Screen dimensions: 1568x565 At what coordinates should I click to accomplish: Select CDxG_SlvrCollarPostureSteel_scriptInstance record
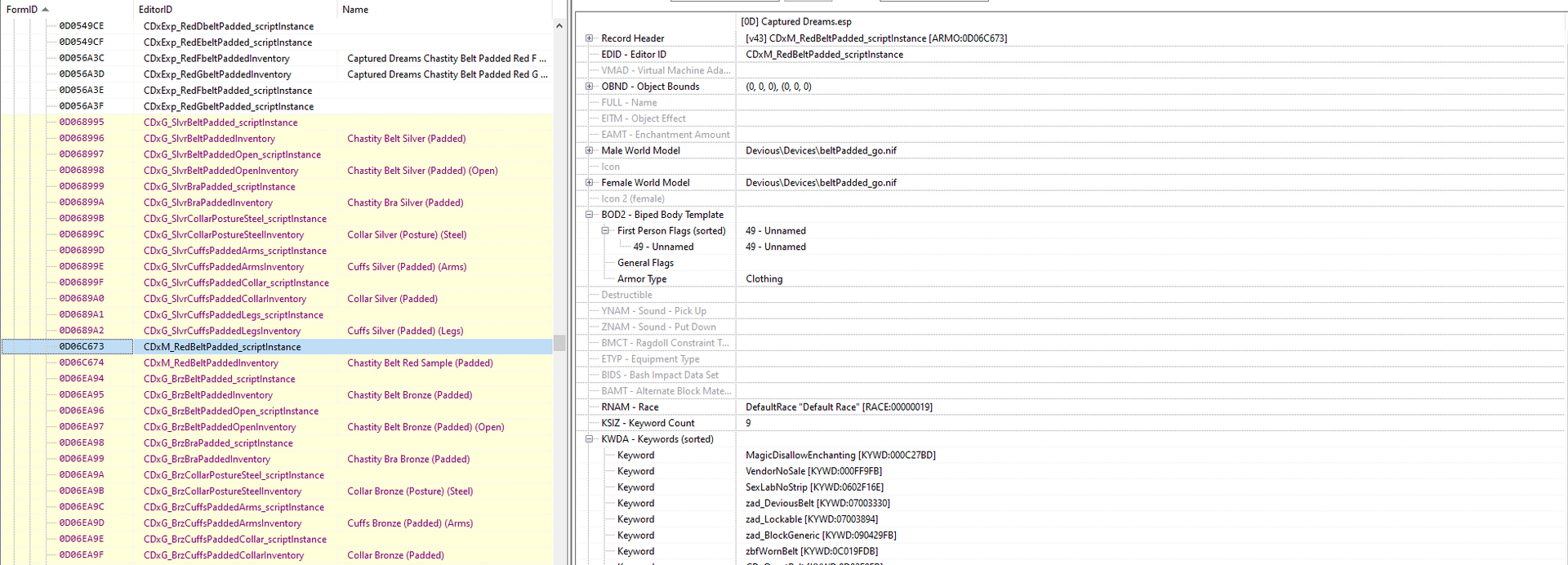point(277,219)
